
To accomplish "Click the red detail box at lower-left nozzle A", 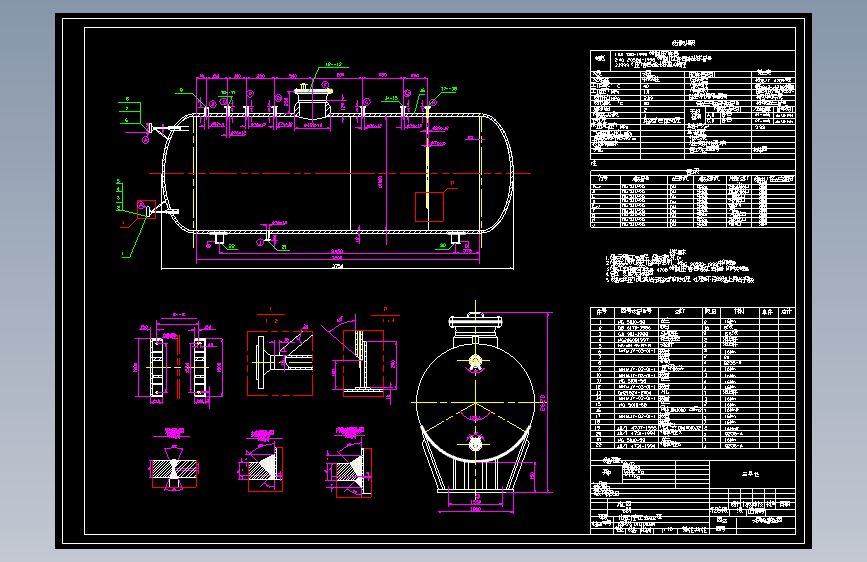I will tap(146, 209).
